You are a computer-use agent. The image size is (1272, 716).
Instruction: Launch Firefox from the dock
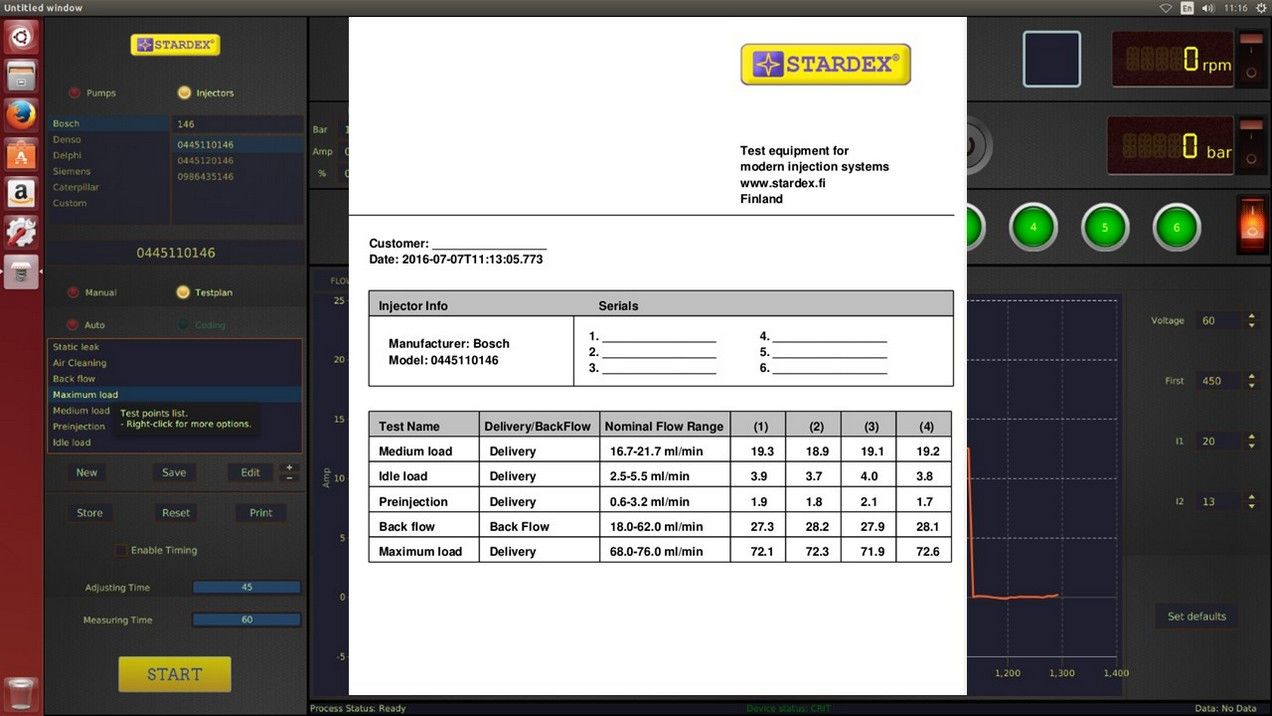(21, 116)
